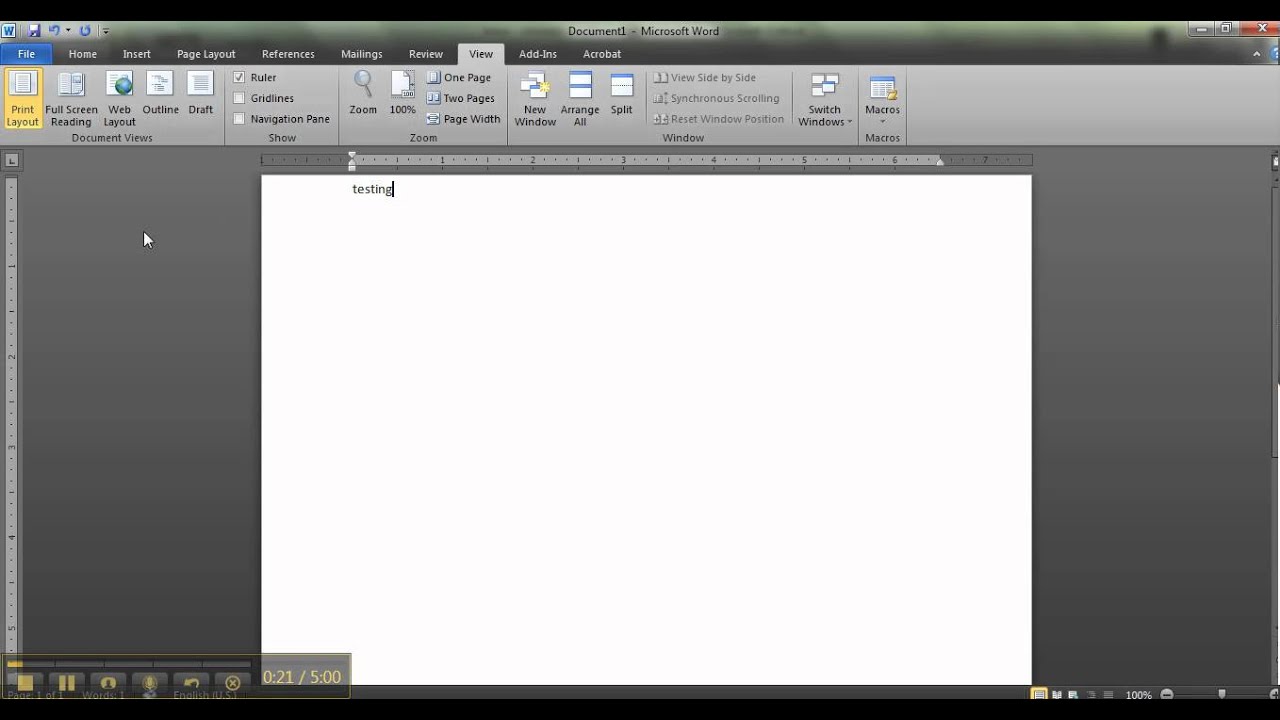Select Draft view icon in status bar
1280x720 pixels.
(1107, 695)
